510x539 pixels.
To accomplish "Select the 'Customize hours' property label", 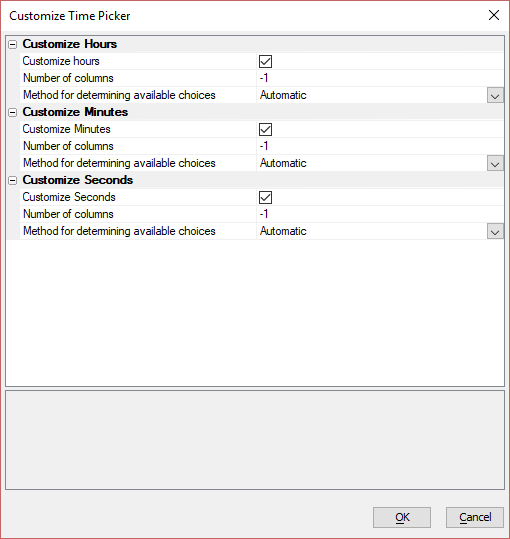I will coord(61,61).
